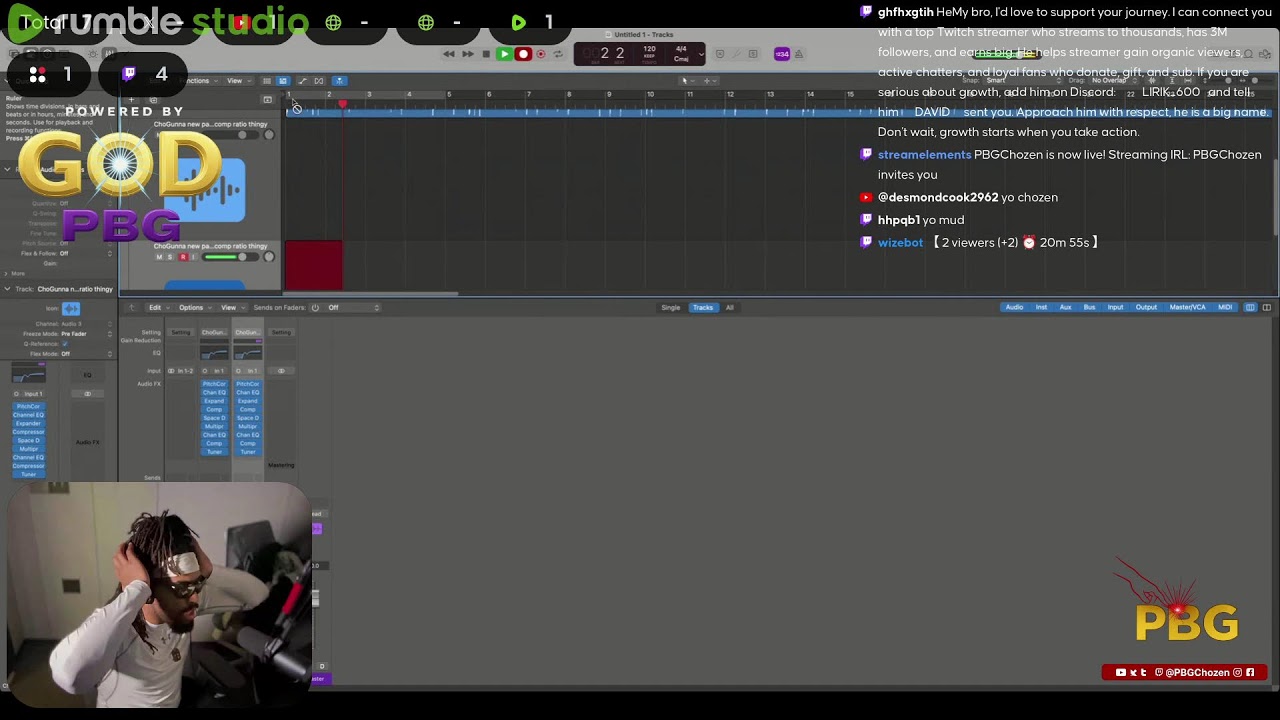
Task: Toggle the Q-Reference checkbox
Action: coord(65,344)
